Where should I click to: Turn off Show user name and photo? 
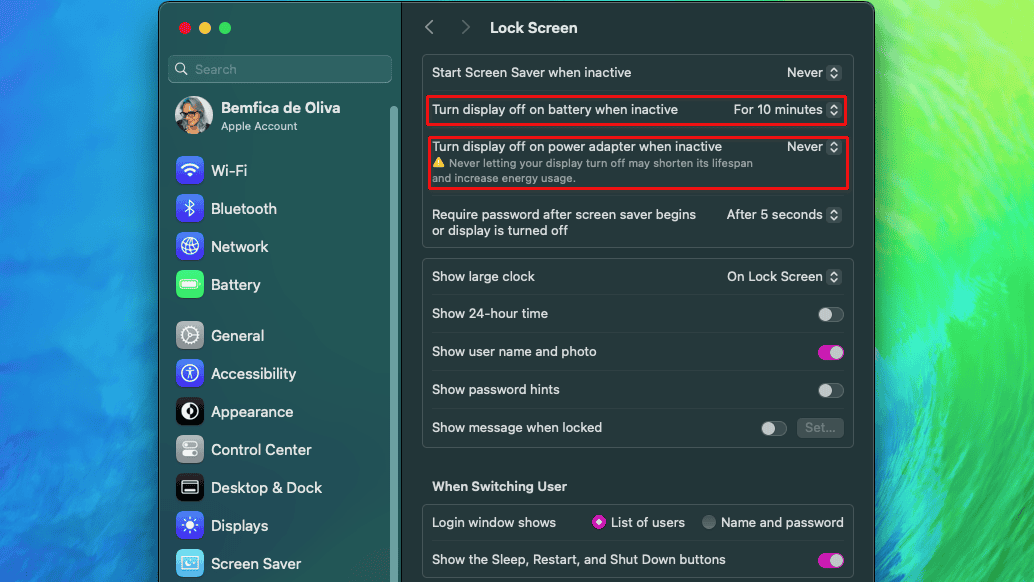830,352
